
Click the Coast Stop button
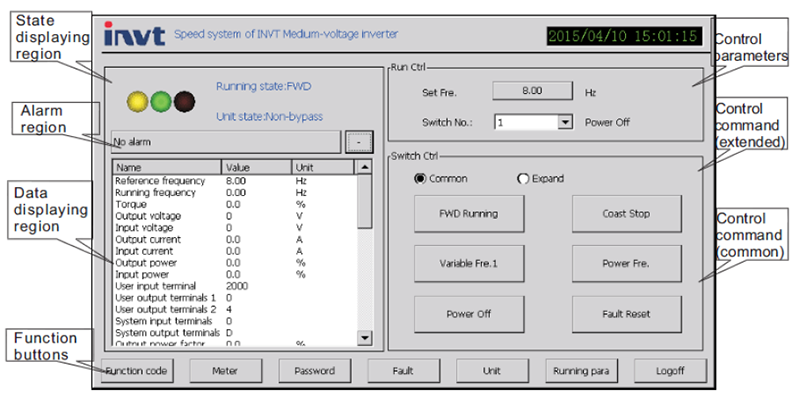[627, 214]
